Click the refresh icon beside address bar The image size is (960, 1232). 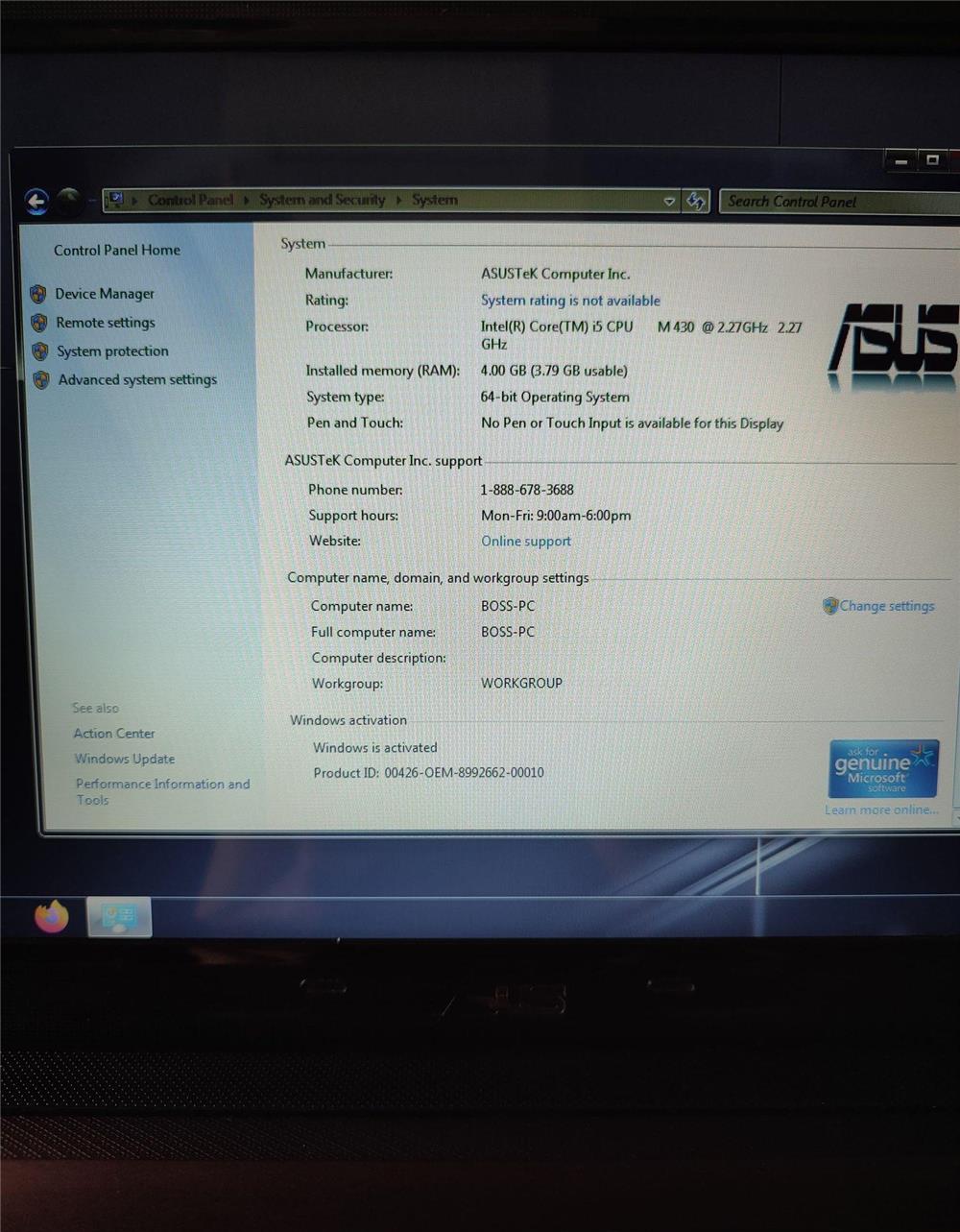click(696, 201)
